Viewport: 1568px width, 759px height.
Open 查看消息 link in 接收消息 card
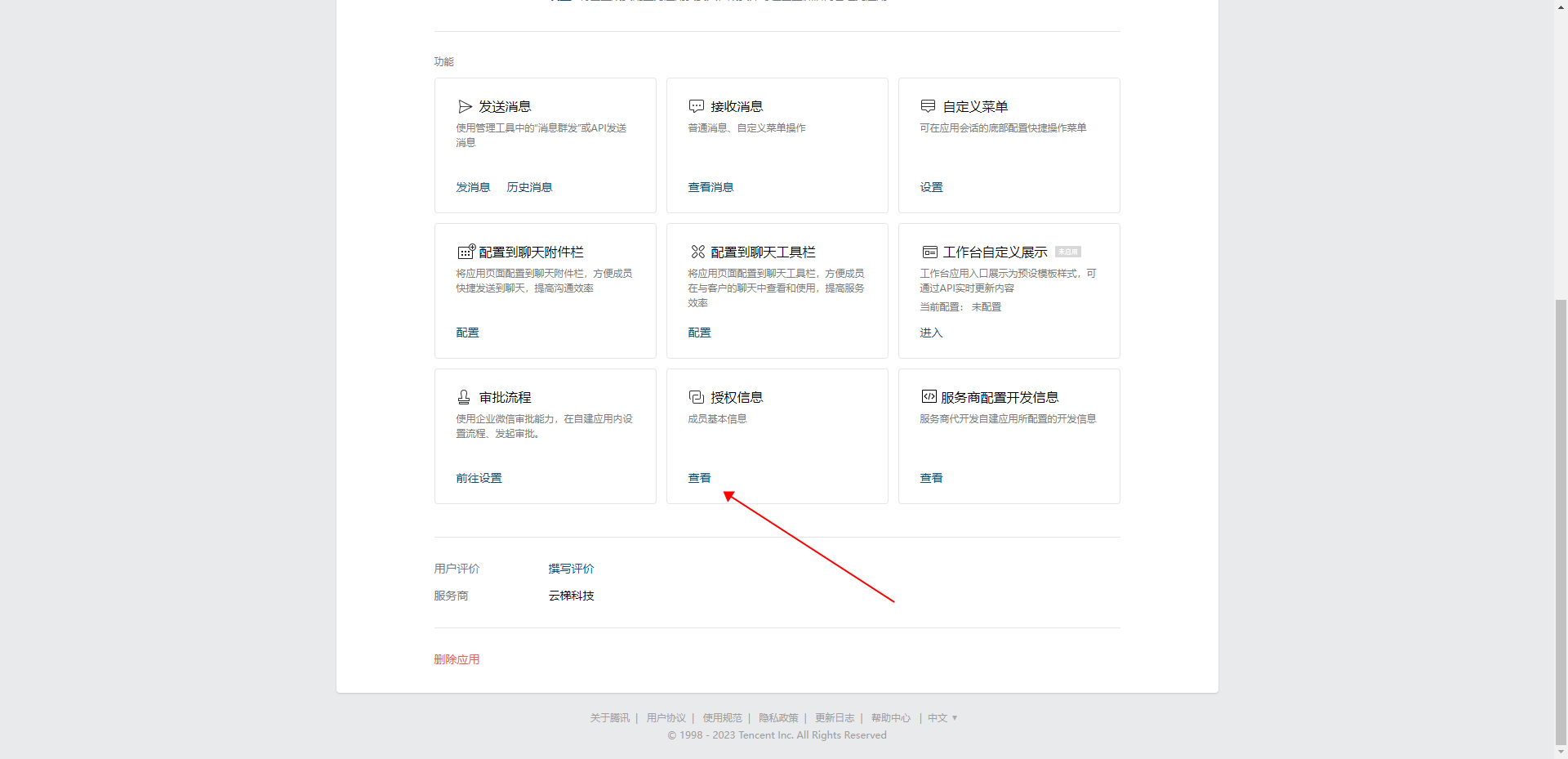tap(710, 187)
